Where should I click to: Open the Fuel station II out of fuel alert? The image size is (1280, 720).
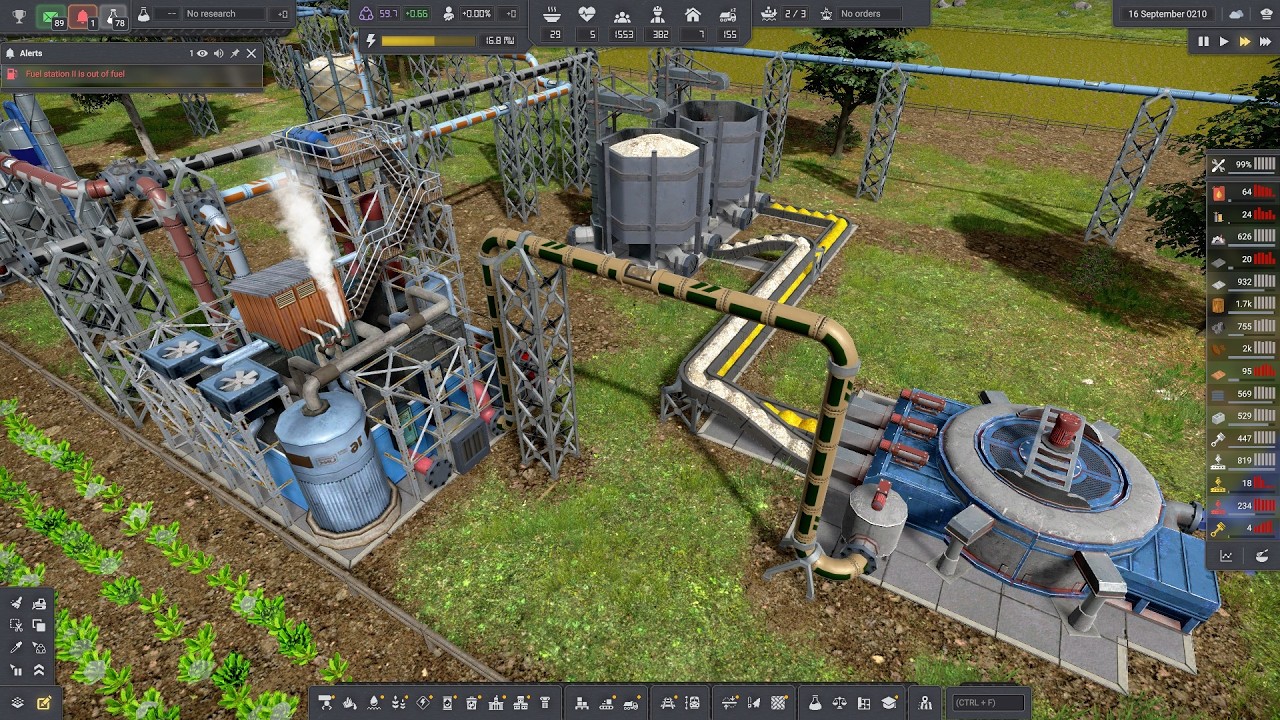pyautogui.click(x=131, y=74)
